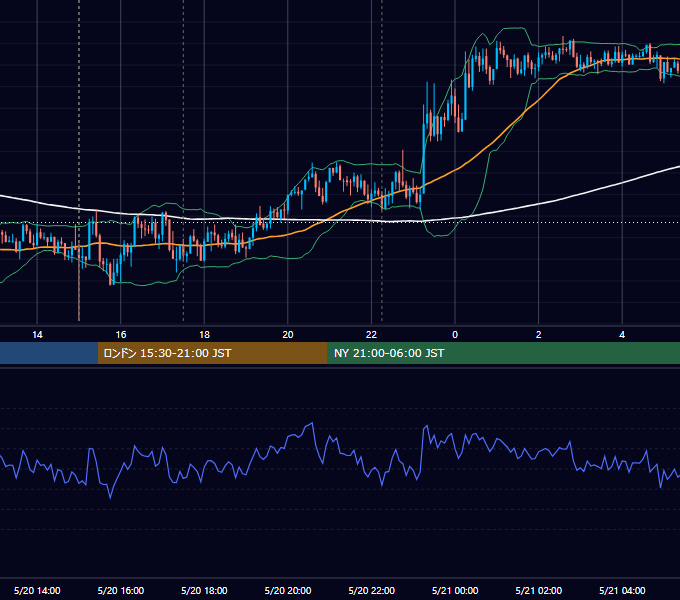
Task: Click the 5/21 04:00 date label
Action: [x=622, y=590]
